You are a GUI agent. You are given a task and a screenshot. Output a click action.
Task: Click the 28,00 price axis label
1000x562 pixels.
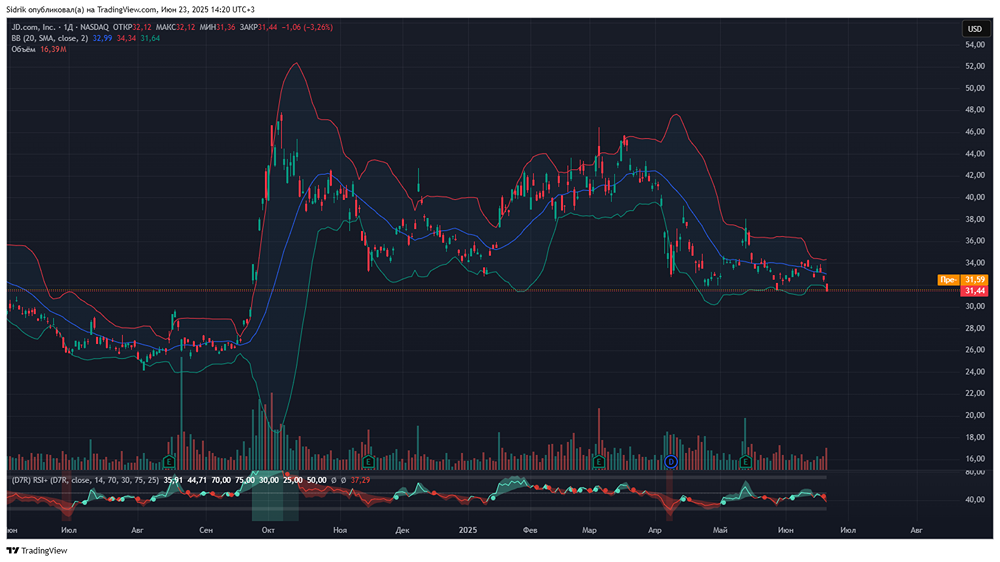point(975,328)
